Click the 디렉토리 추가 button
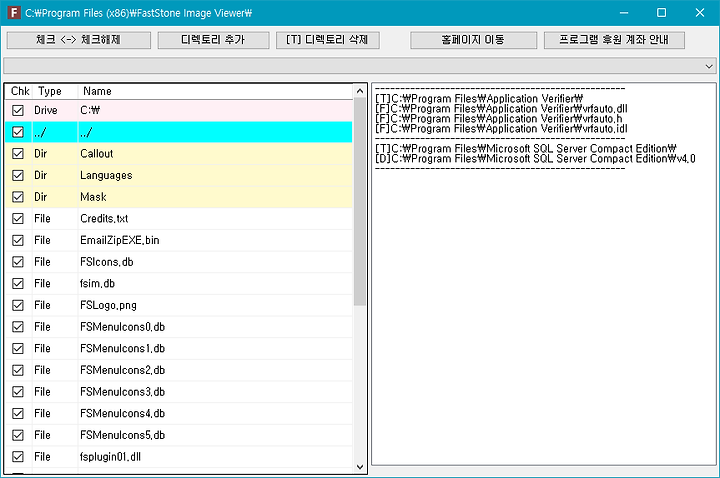720x478 pixels. [213, 40]
